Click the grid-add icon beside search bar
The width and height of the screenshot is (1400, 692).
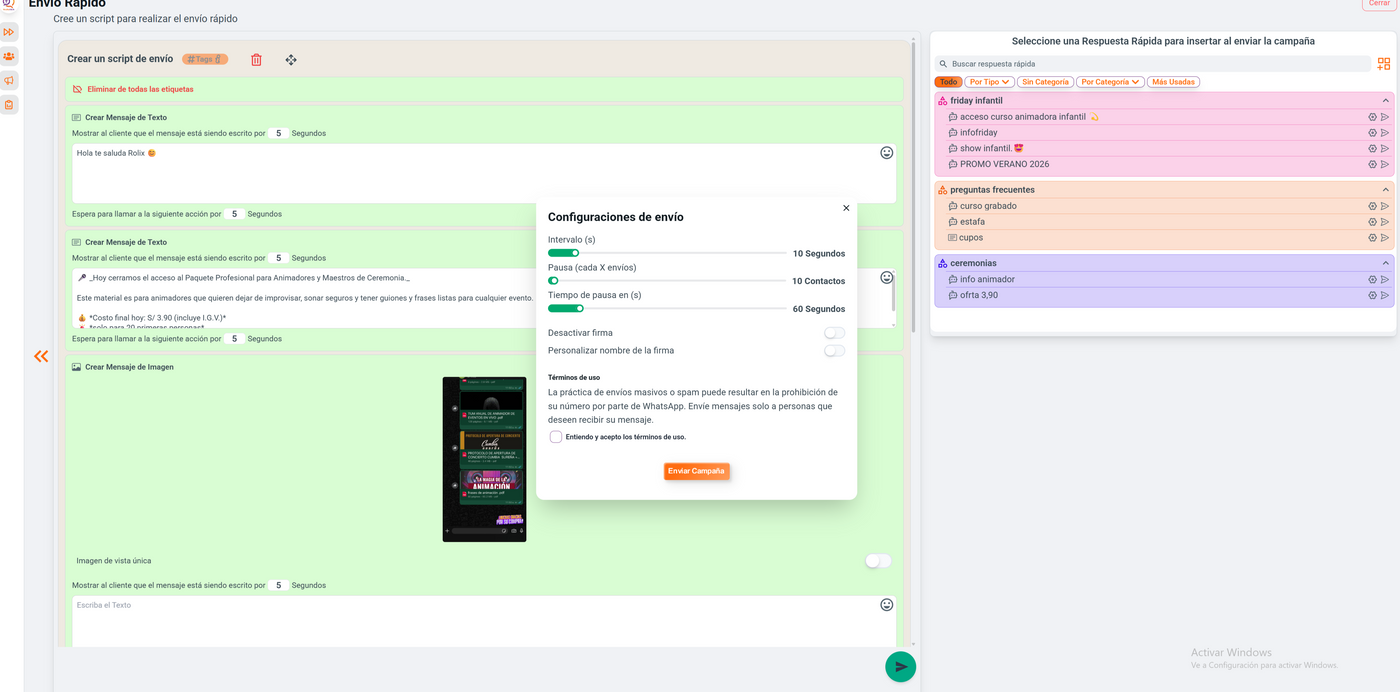click(1384, 64)
